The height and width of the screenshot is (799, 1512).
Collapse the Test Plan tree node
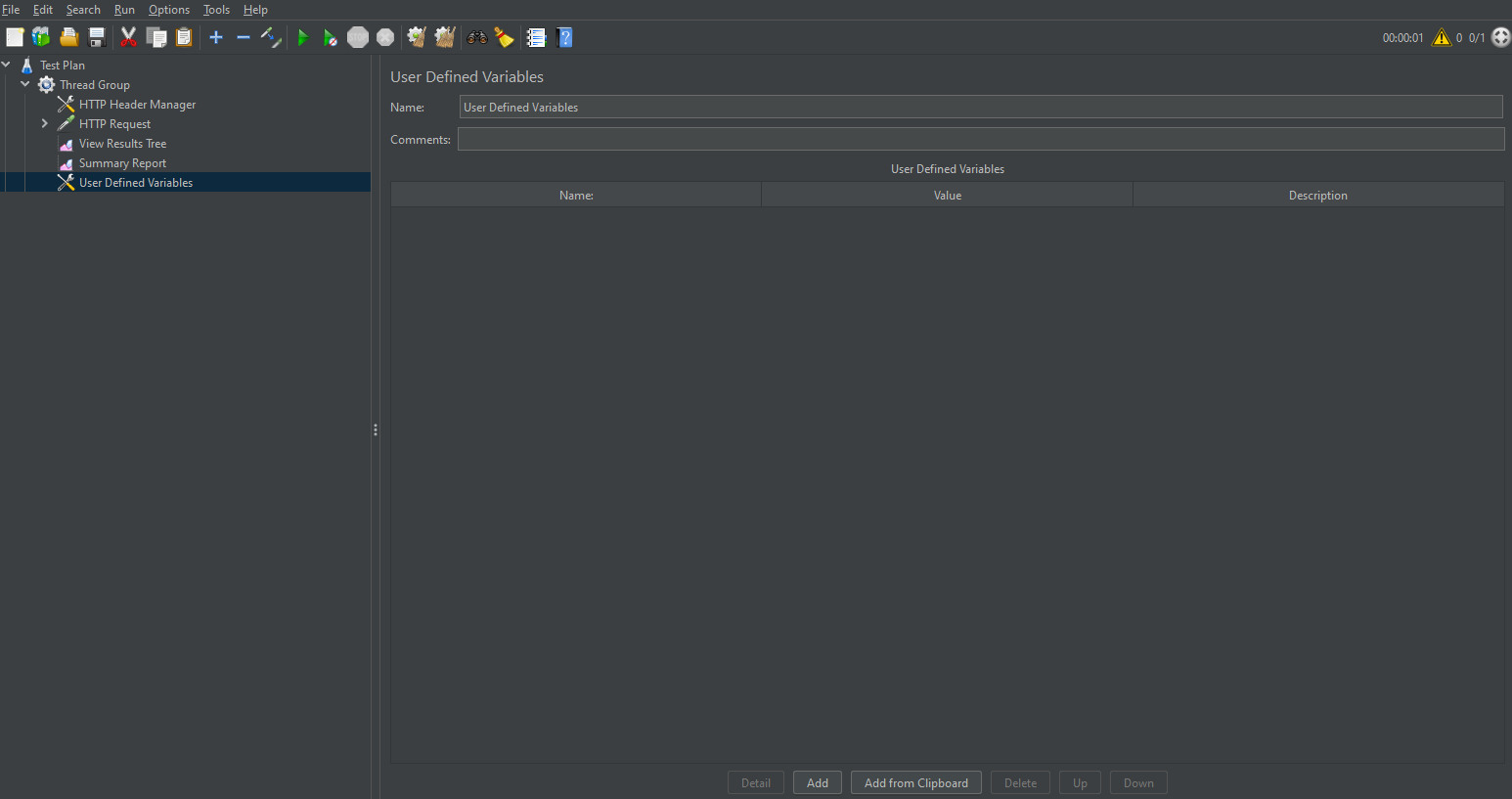coord(6,65)
